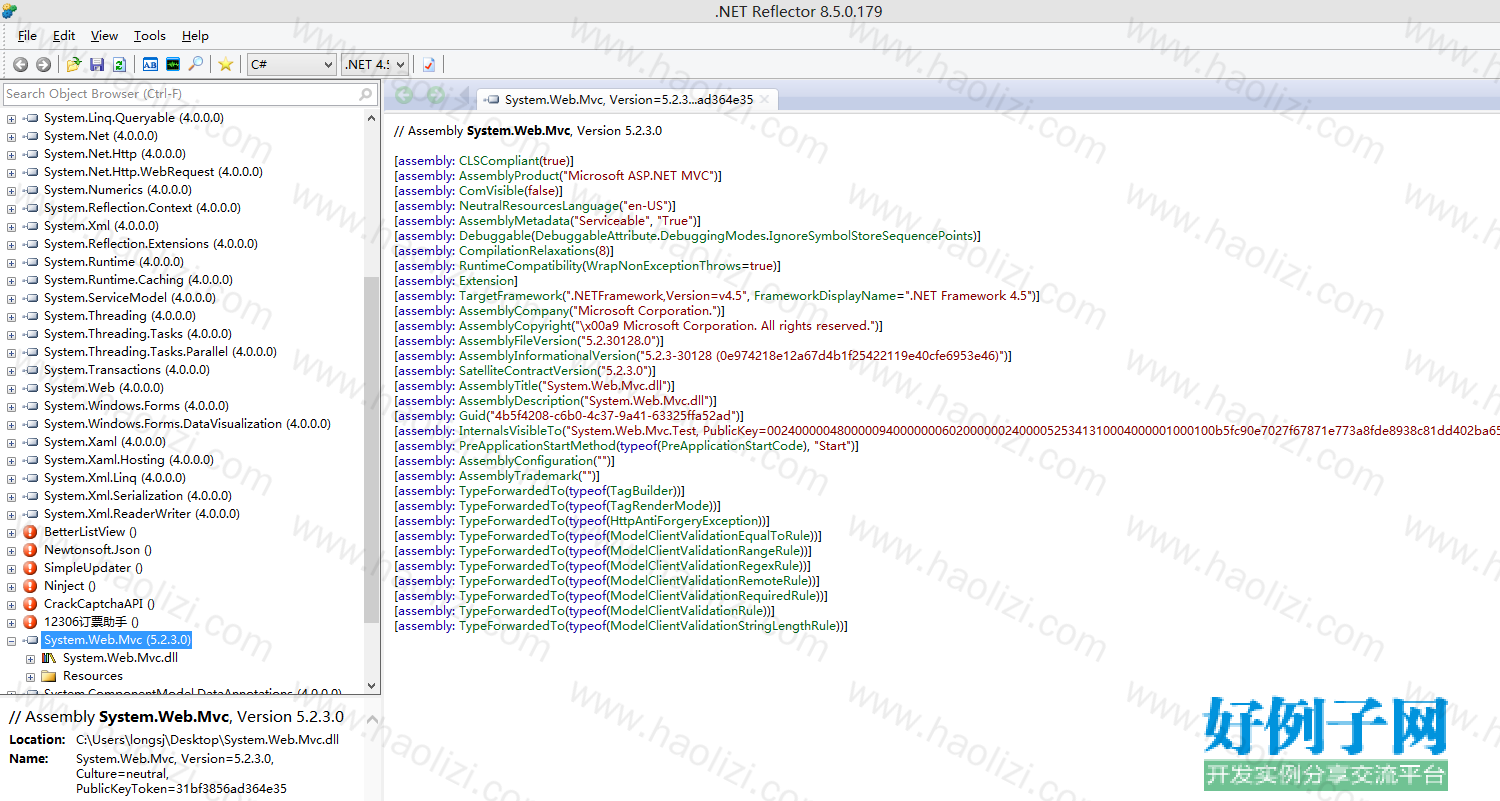Select System.Xml.Linq (4.0.0.0) in tree

click(115, 478)
